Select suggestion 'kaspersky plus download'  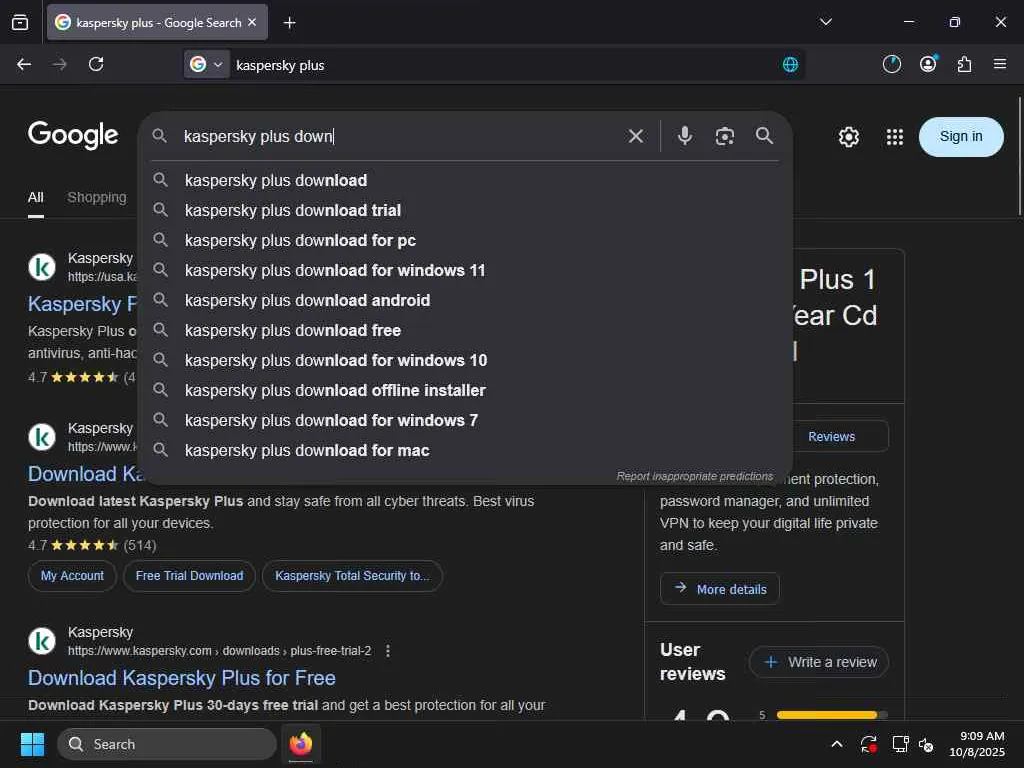coord(465,180)
